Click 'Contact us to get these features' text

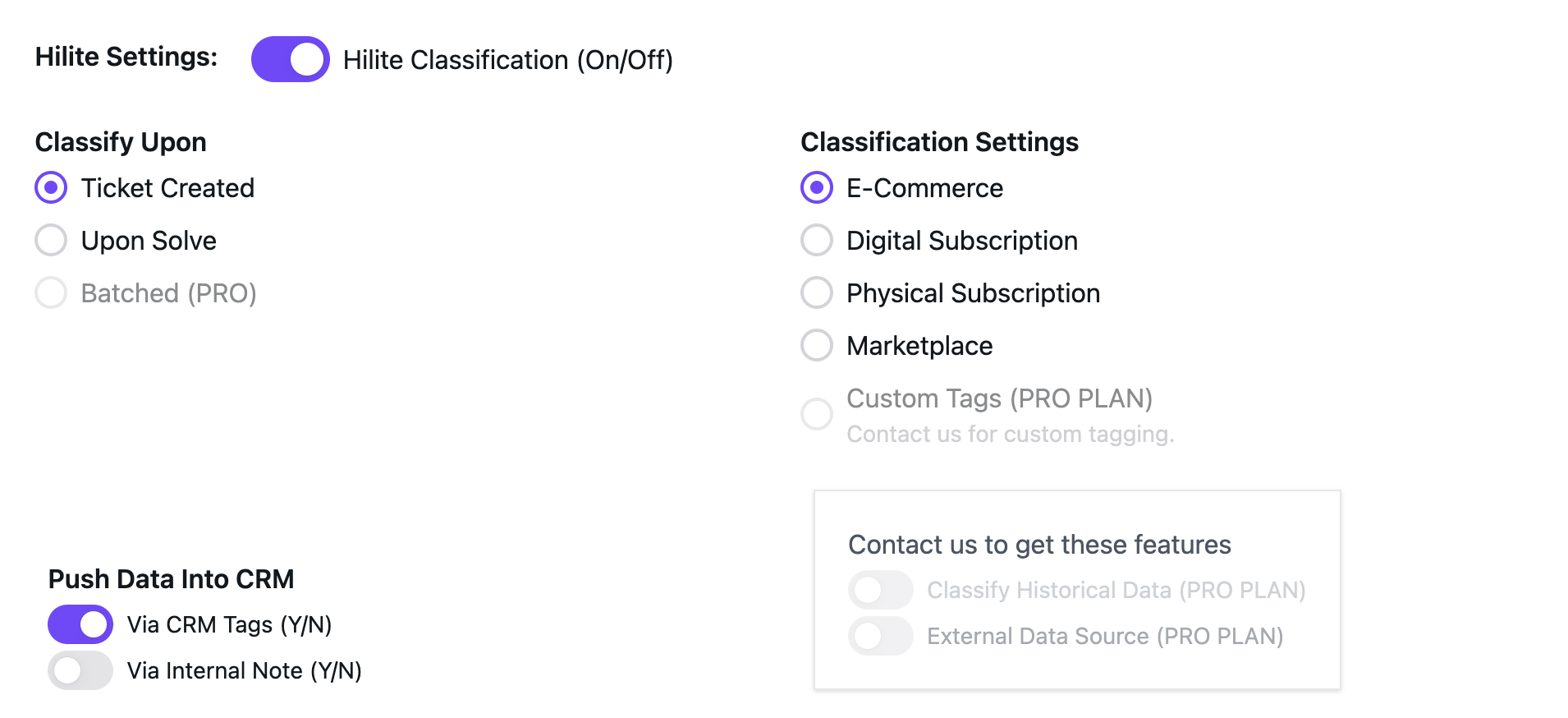point(1039,545)
